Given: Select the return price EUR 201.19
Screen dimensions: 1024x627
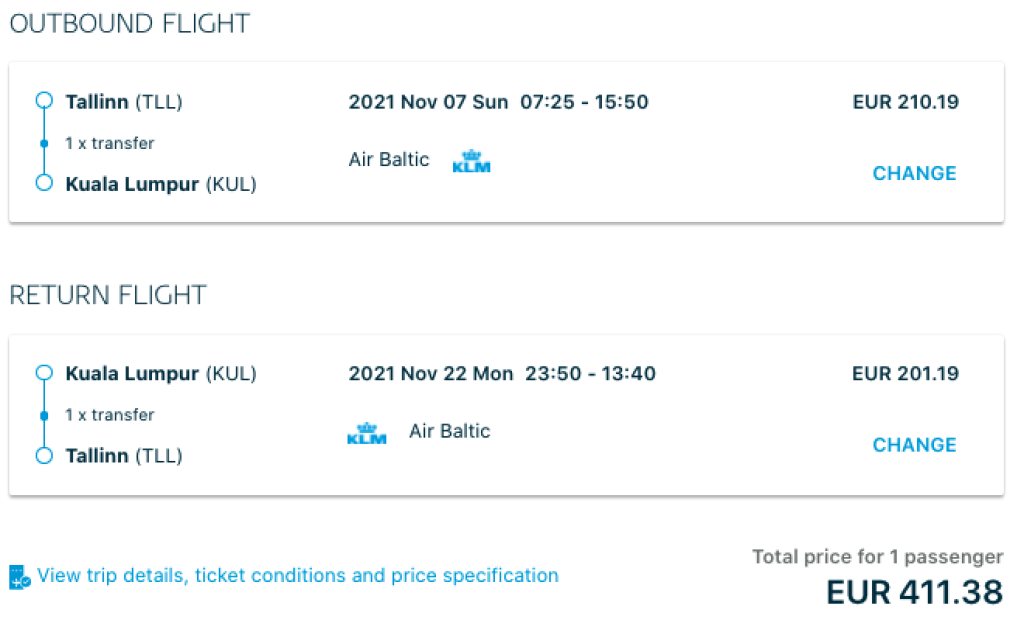Looking at the screenshot, I should tap(905, 373).
